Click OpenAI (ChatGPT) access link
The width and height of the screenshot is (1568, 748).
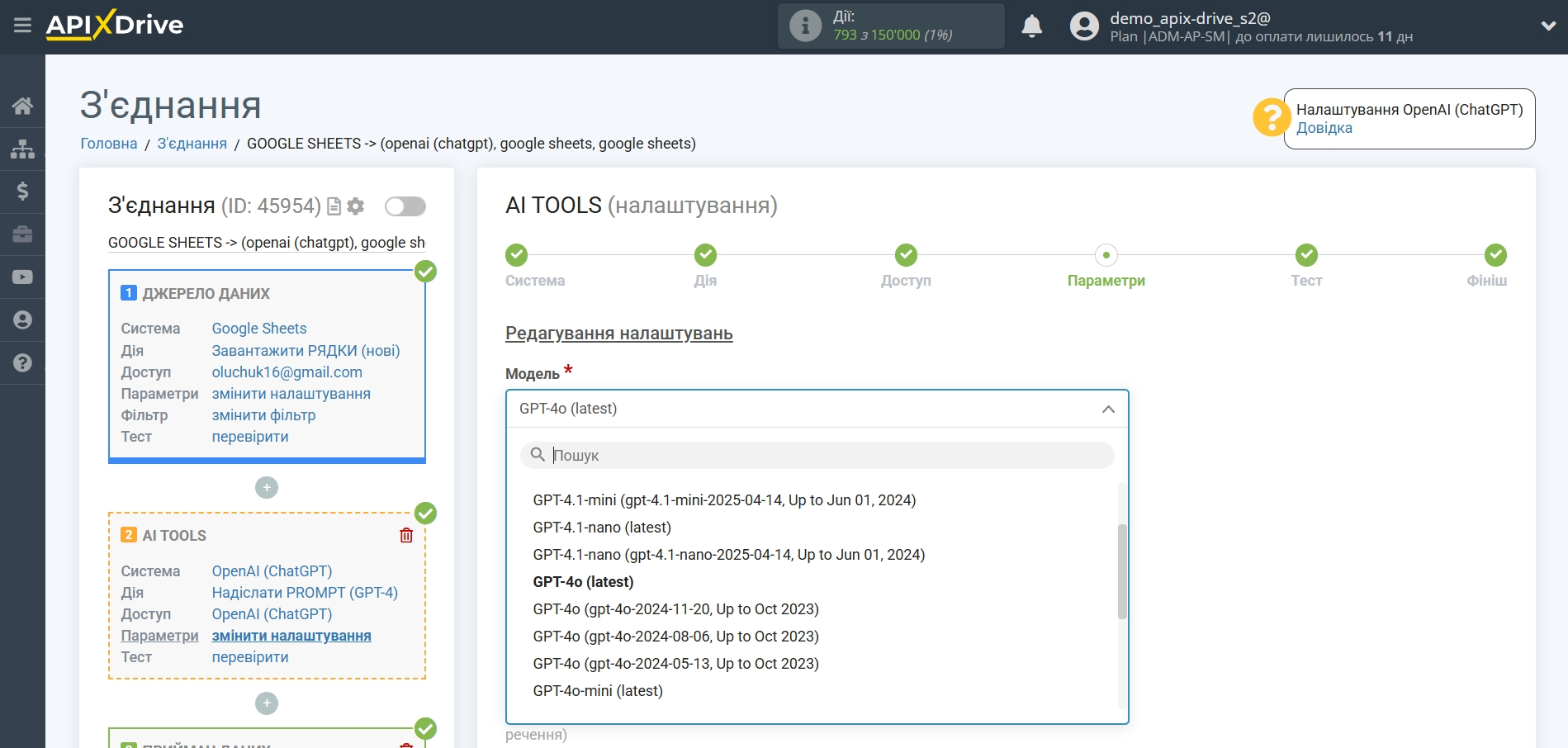[x=272, y=614]
